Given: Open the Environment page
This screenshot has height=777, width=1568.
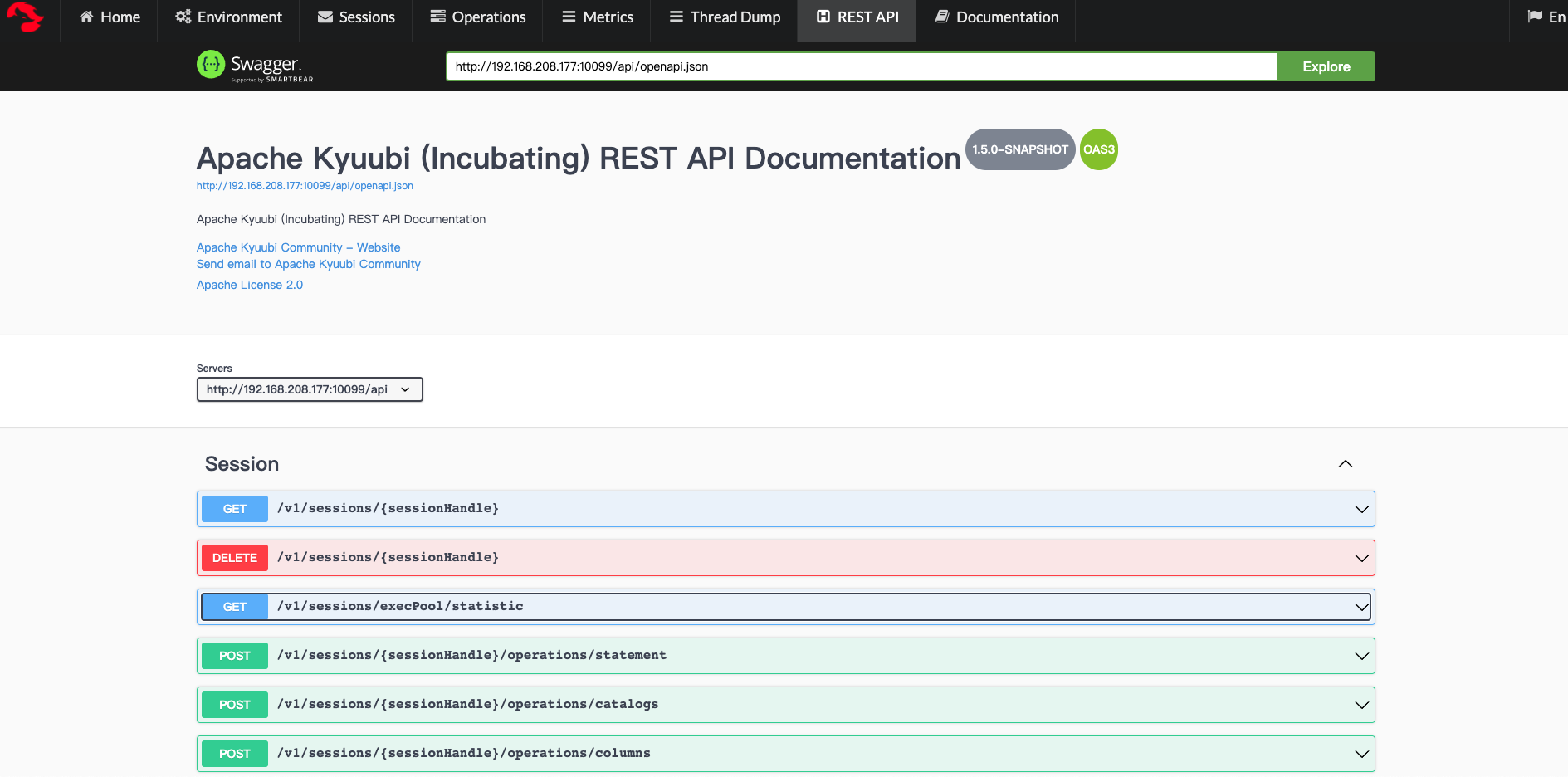Looking at the screenshot, I should pyautogui.click(x=228, y=17).
